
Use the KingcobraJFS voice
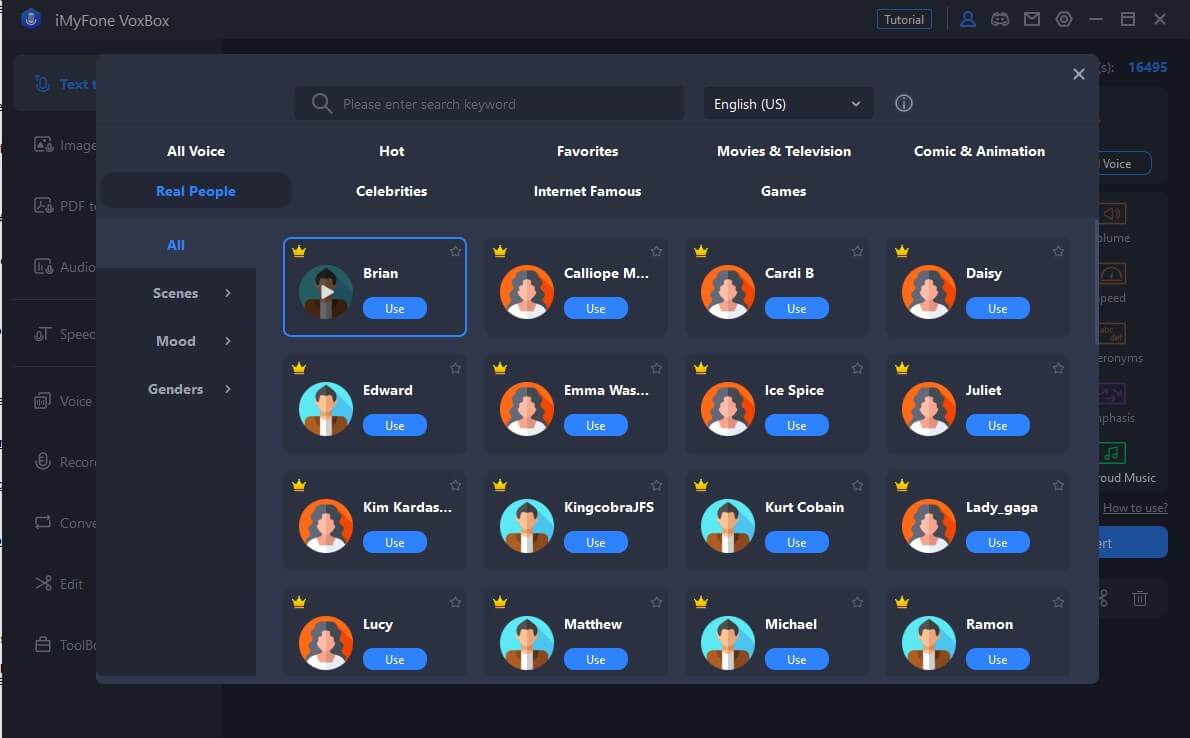coord(596,542)
